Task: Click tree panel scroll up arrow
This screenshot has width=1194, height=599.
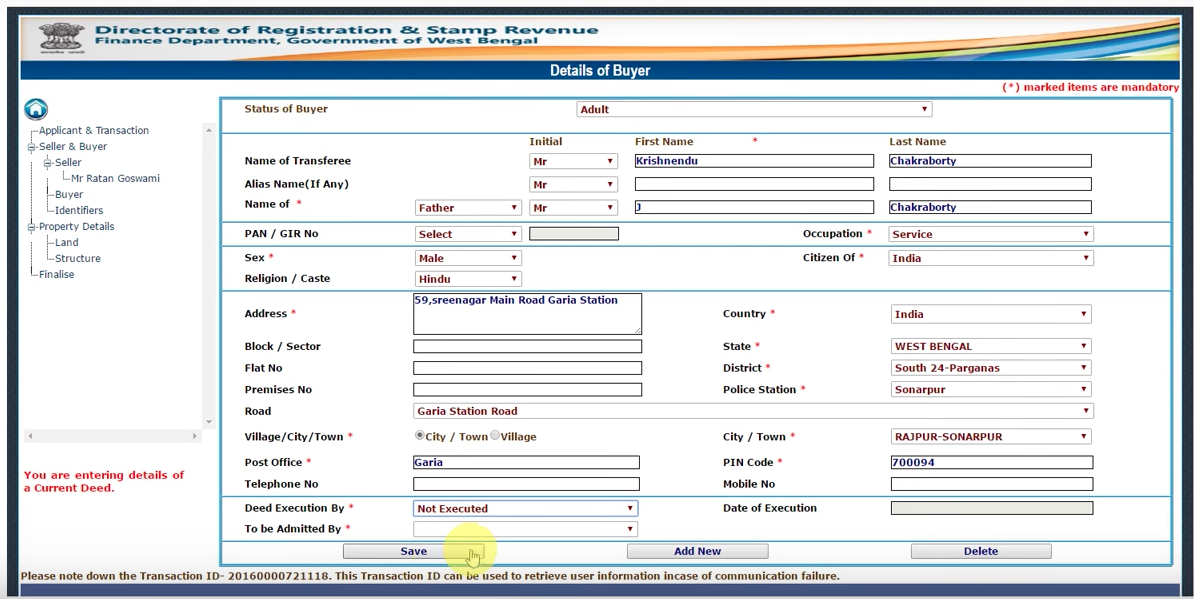Action: 209,130
